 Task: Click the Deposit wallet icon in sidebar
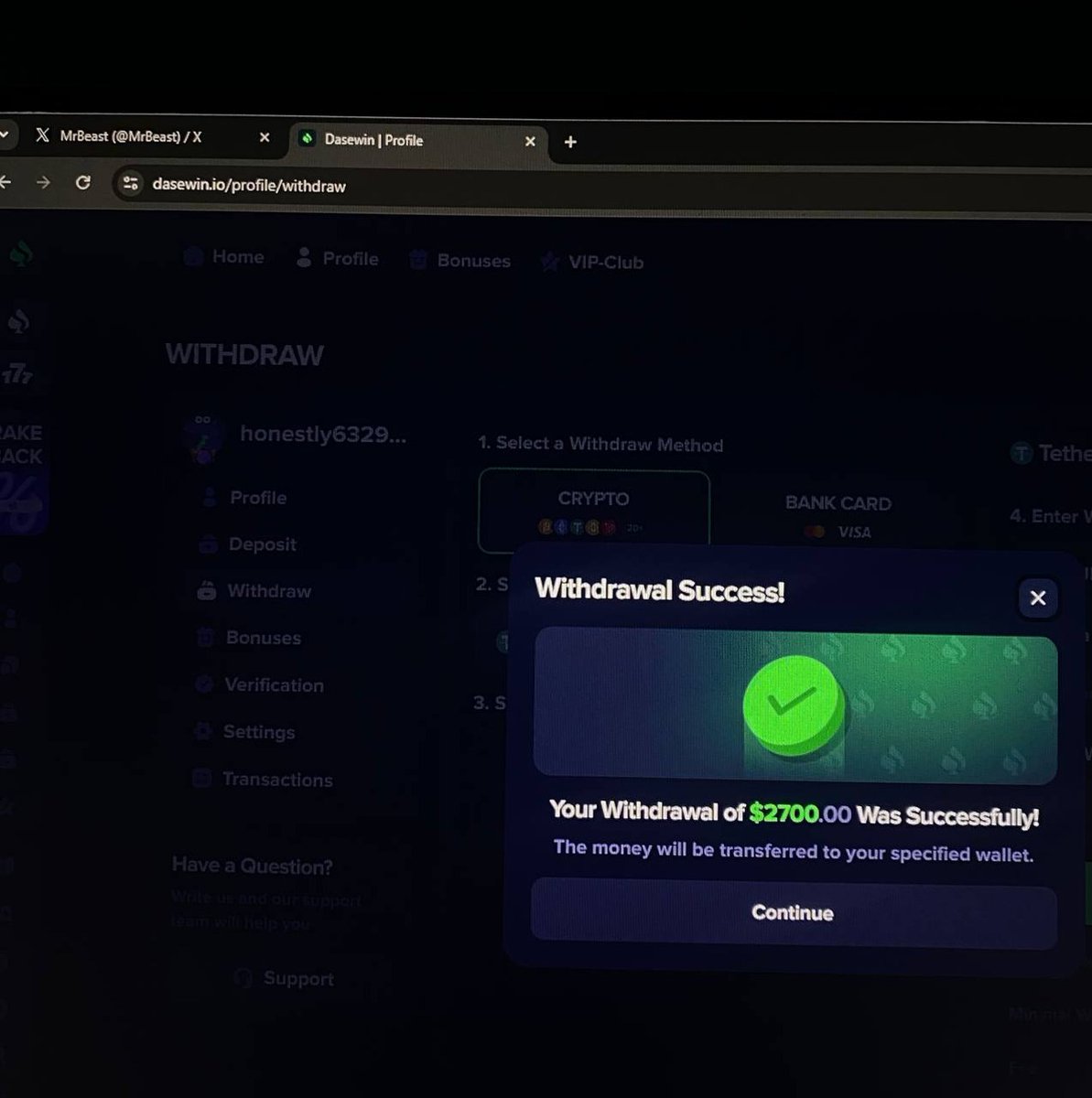pos(209,544)
